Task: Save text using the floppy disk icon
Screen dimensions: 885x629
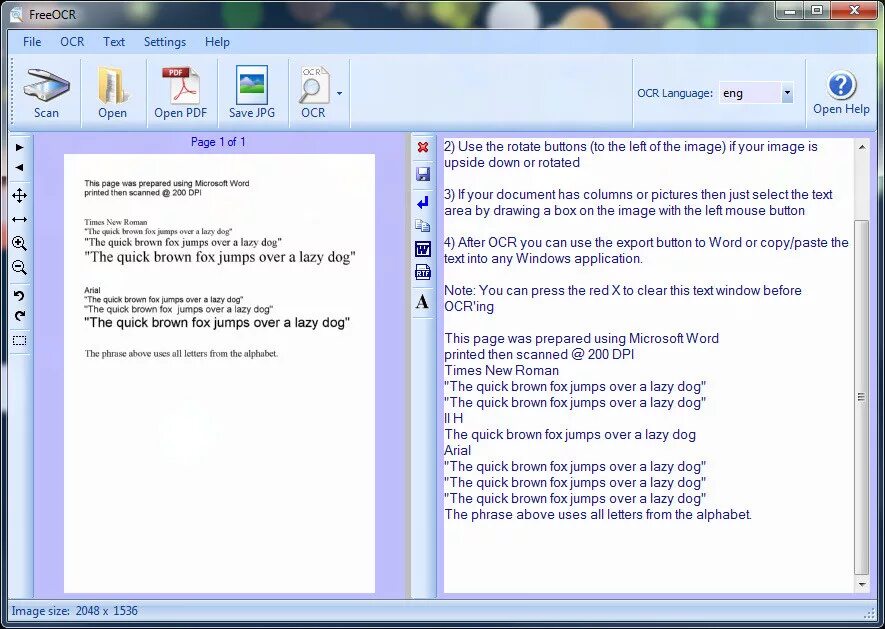Action: pyautogui.click(x=423, y=173)
